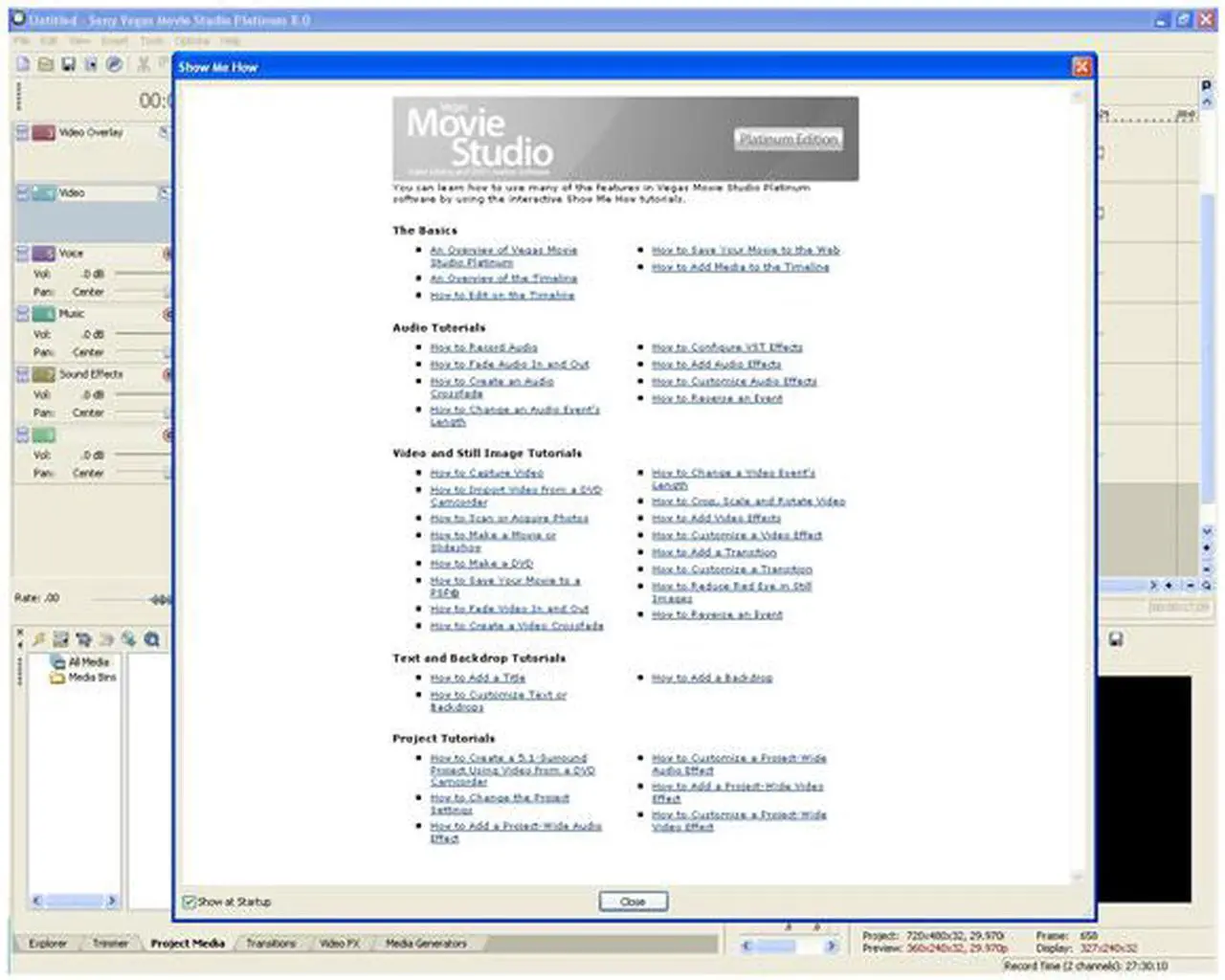Open 'How to Record Audio' tutorial link
1225x980 pixels.
(x=483, y=347)
